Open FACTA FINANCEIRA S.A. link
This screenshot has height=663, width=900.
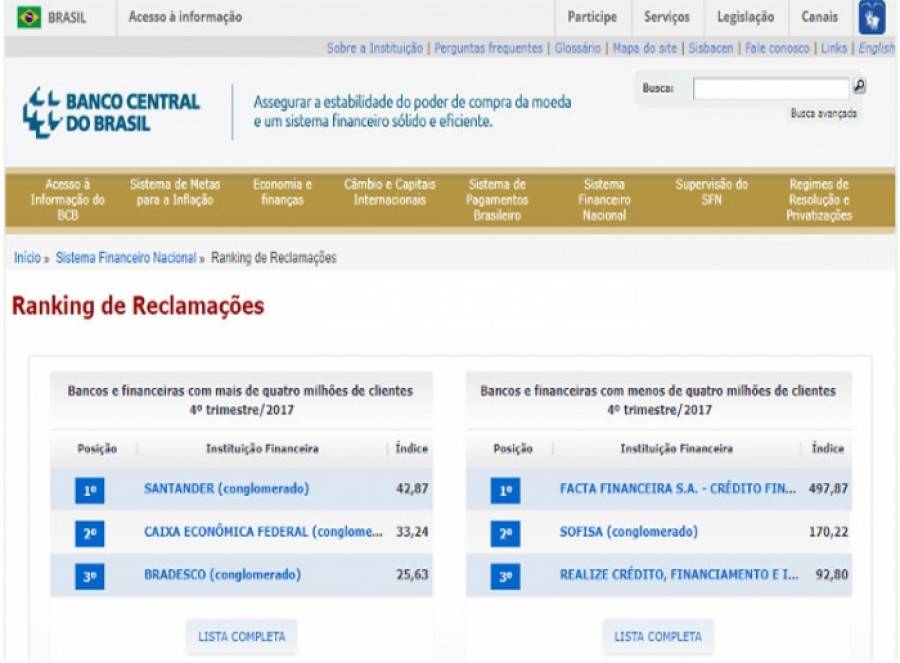click(677, 488)
